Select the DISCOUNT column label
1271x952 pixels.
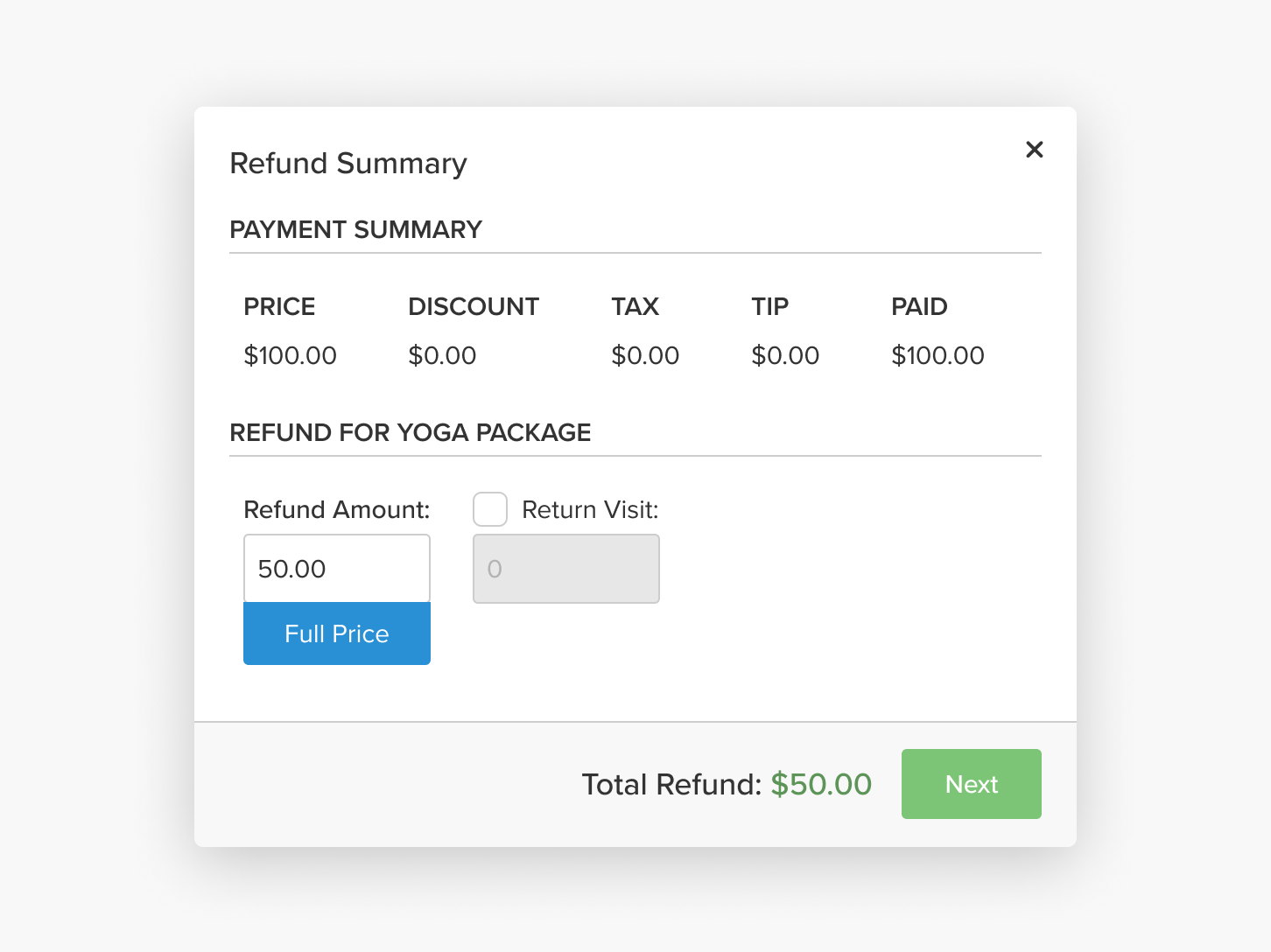pos(473,306)
